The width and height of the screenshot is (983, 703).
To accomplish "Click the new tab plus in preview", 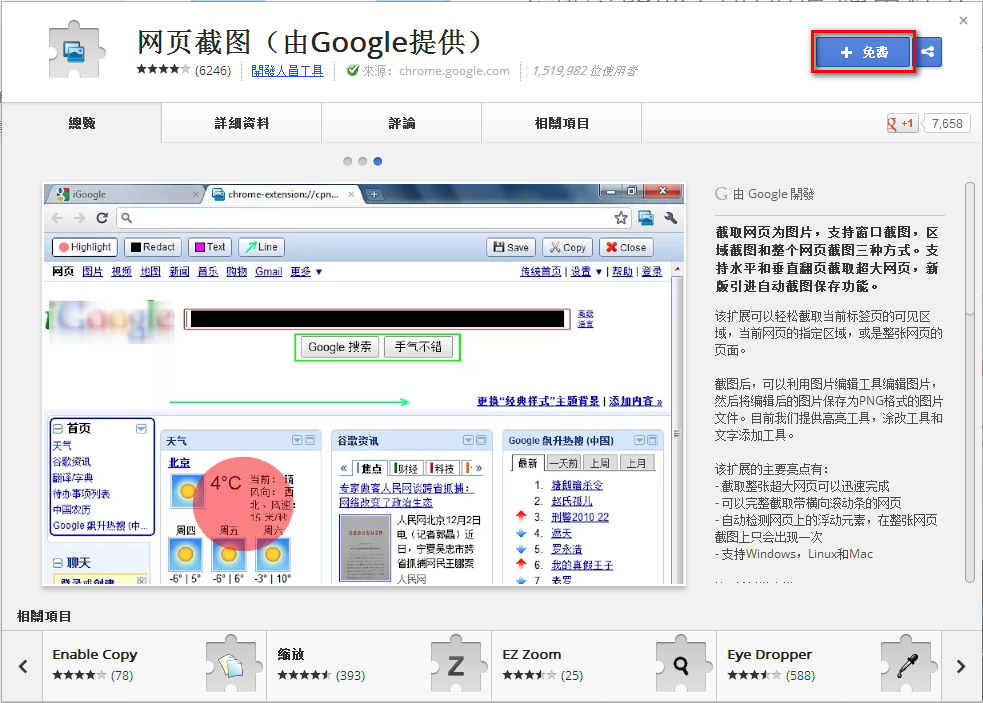I will 374,194.
